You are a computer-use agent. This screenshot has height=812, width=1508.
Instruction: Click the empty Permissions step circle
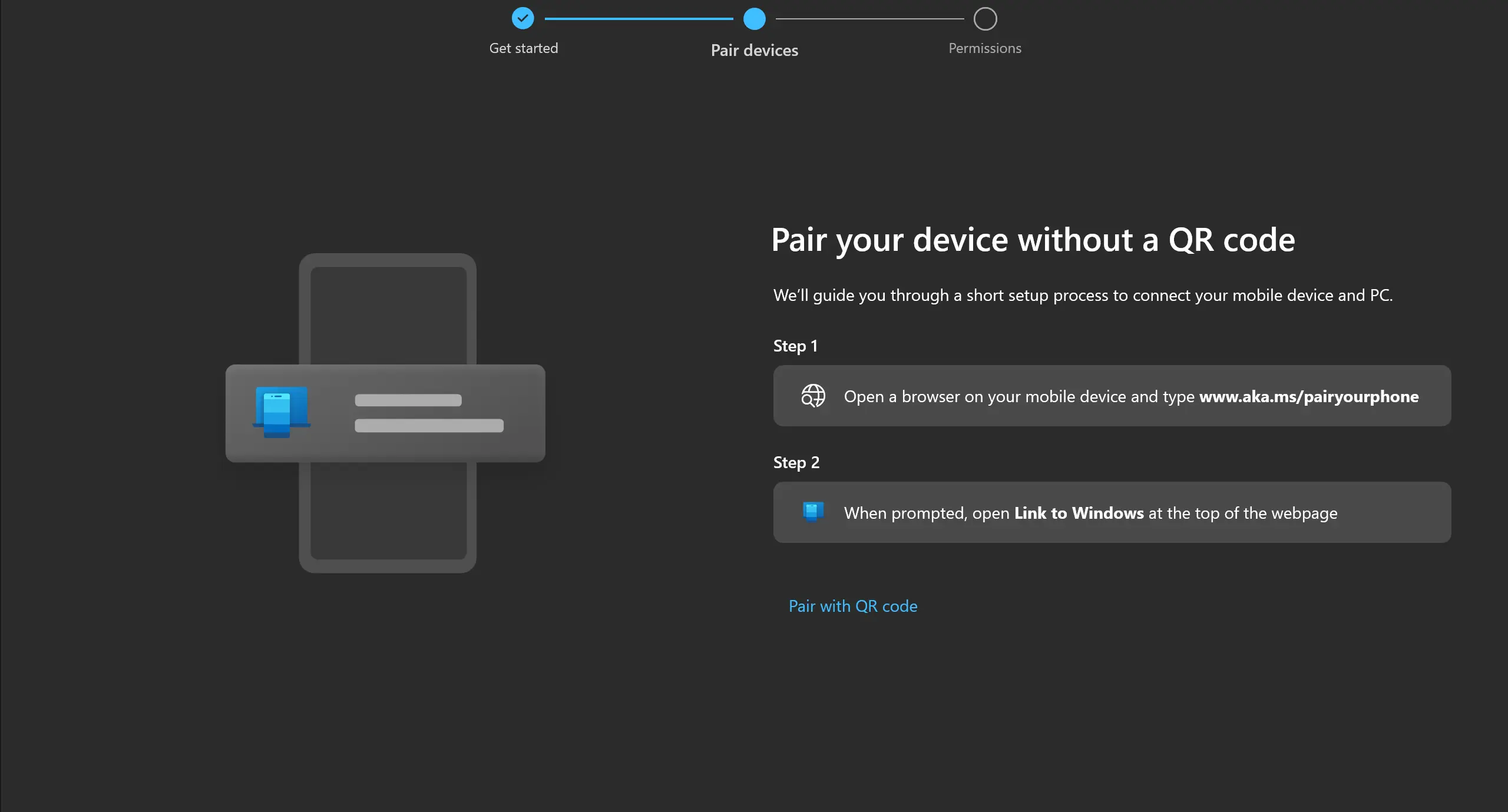point(985,19)
